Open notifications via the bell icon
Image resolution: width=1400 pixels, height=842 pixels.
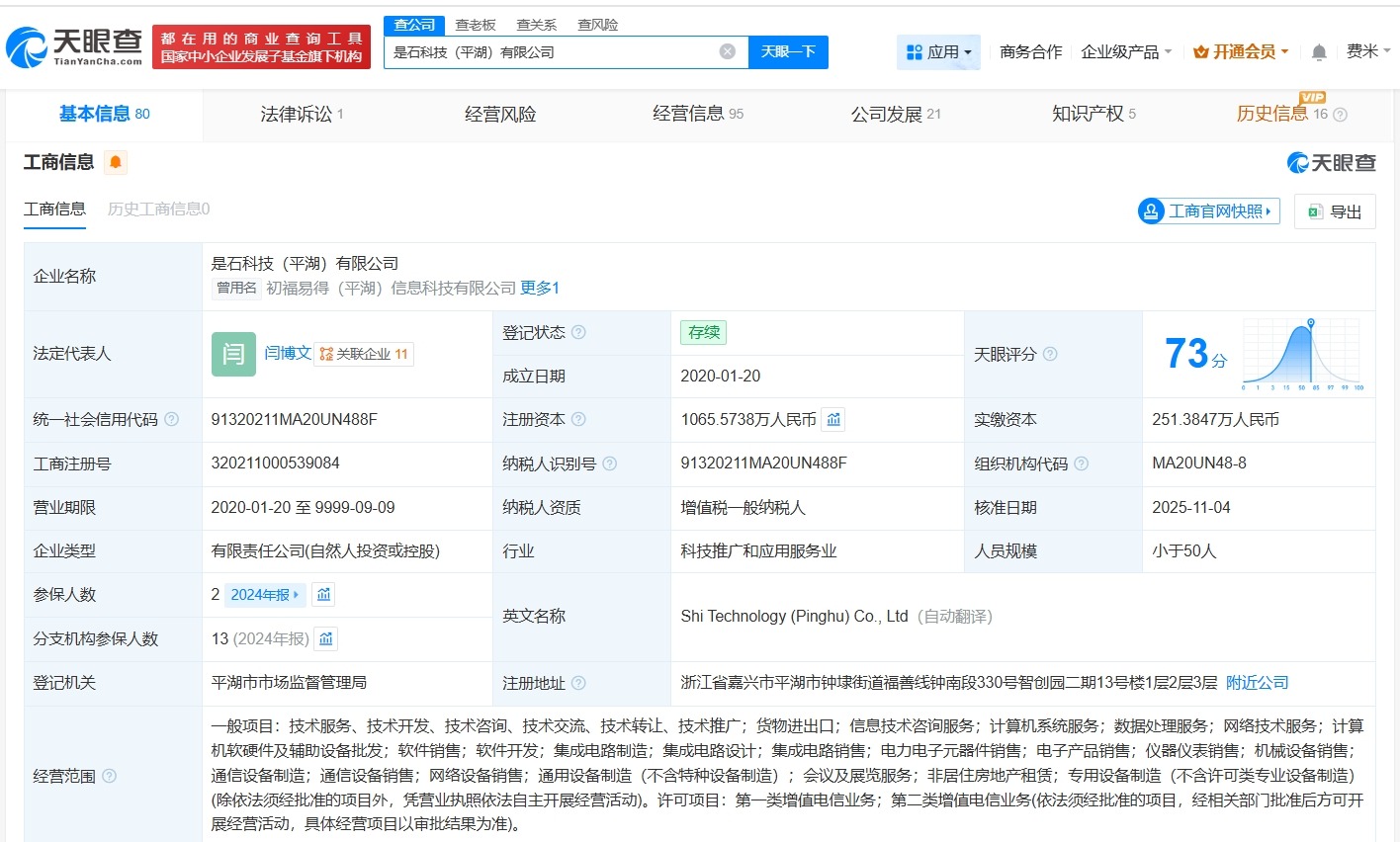[x=1319, y=51]
